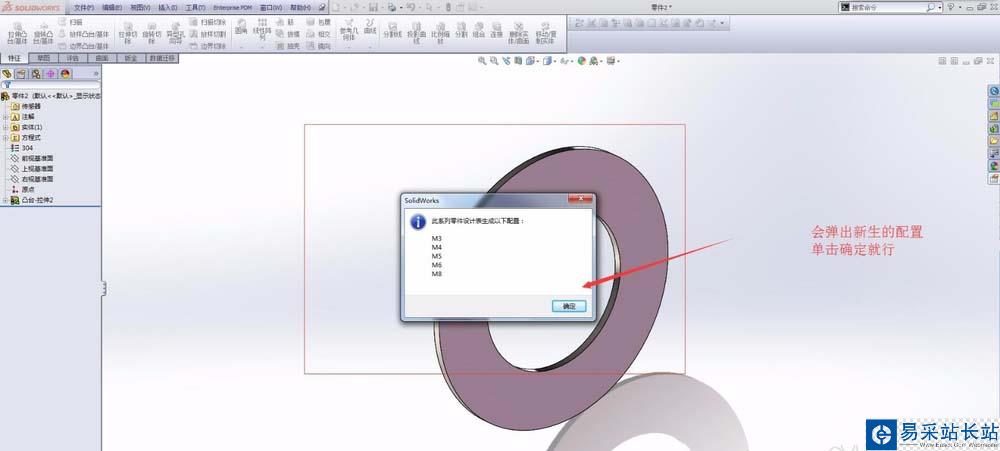Screen dimensions: 1000x451
Task: Expand the 注解 tree node
Action: (6, 117)
